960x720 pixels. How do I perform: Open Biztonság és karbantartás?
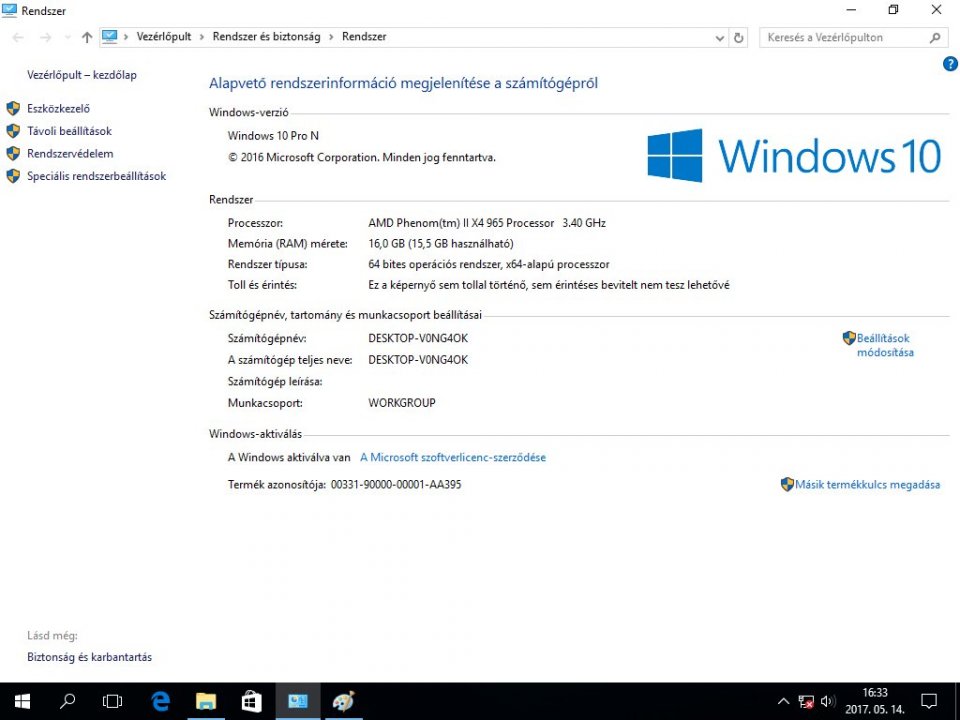(x=89, y=657)
